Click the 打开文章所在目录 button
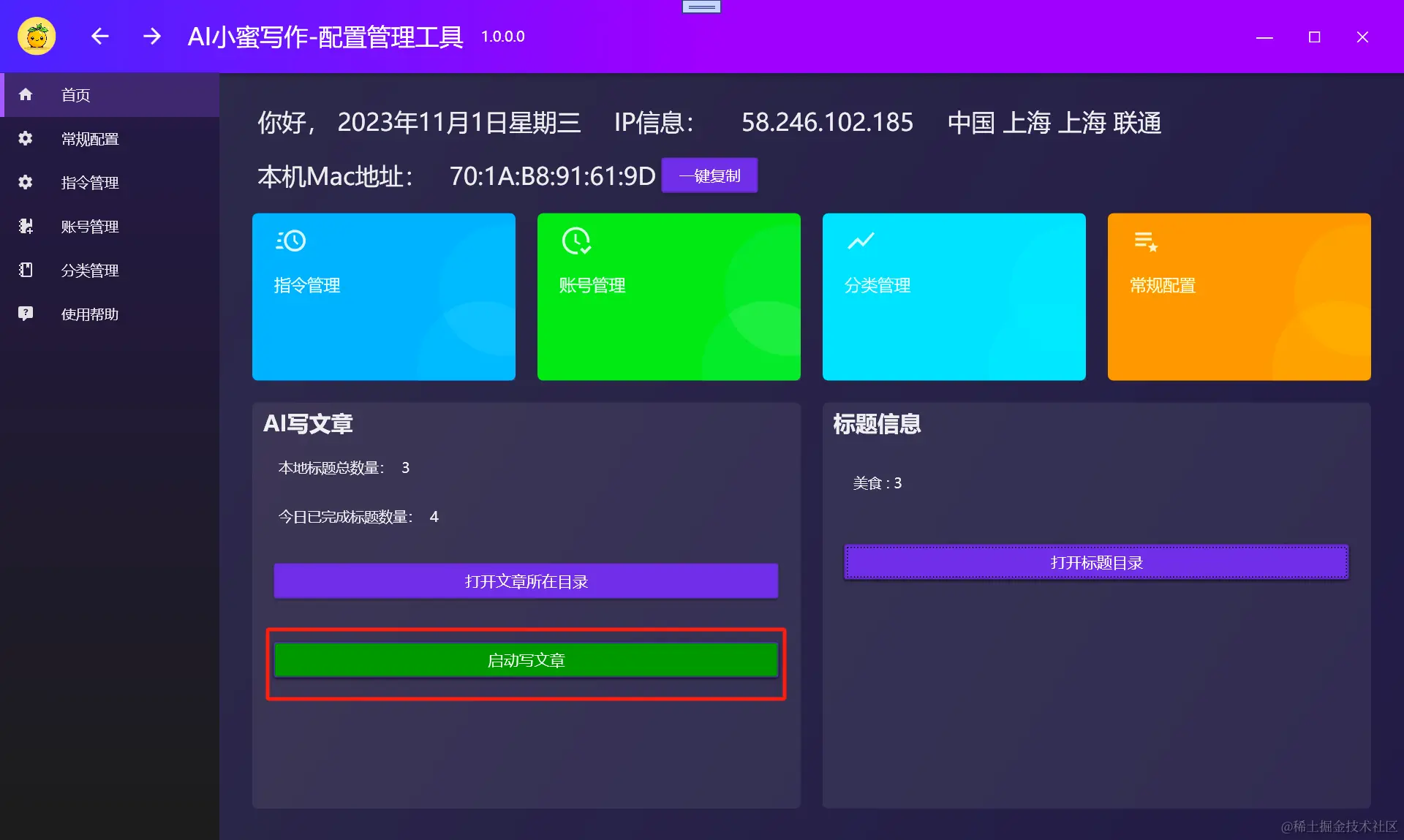This screenshot has height=840, width=1404. click(526, 581)
